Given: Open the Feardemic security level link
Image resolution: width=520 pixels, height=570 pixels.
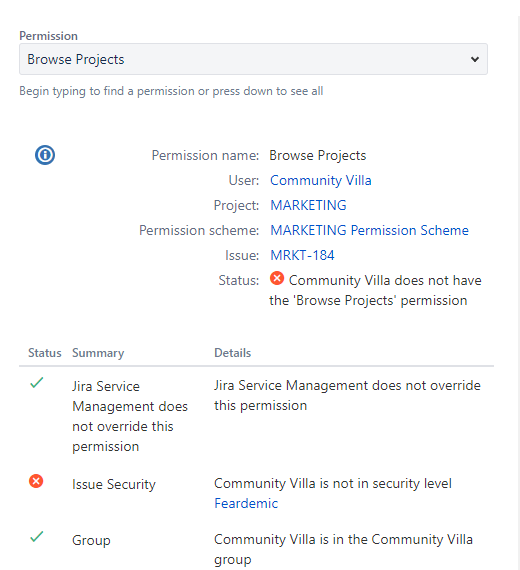Looking at the screenshot, I should coord(246,503).
